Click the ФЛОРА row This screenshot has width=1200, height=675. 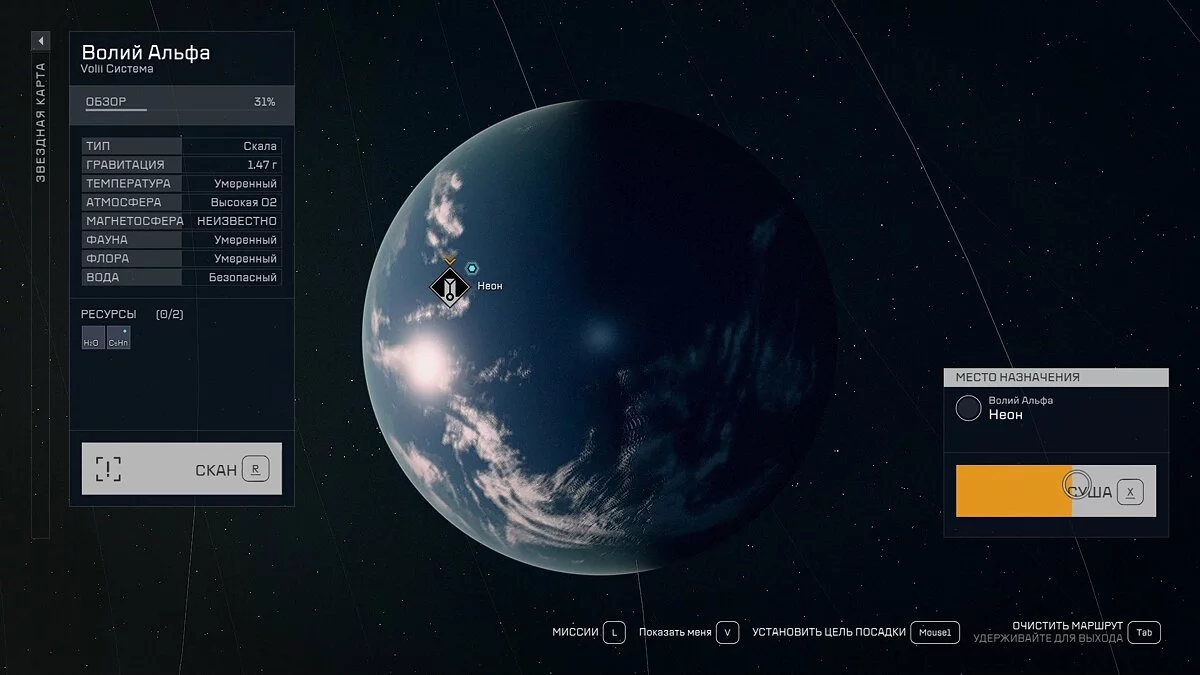click(x=182, y=259)
